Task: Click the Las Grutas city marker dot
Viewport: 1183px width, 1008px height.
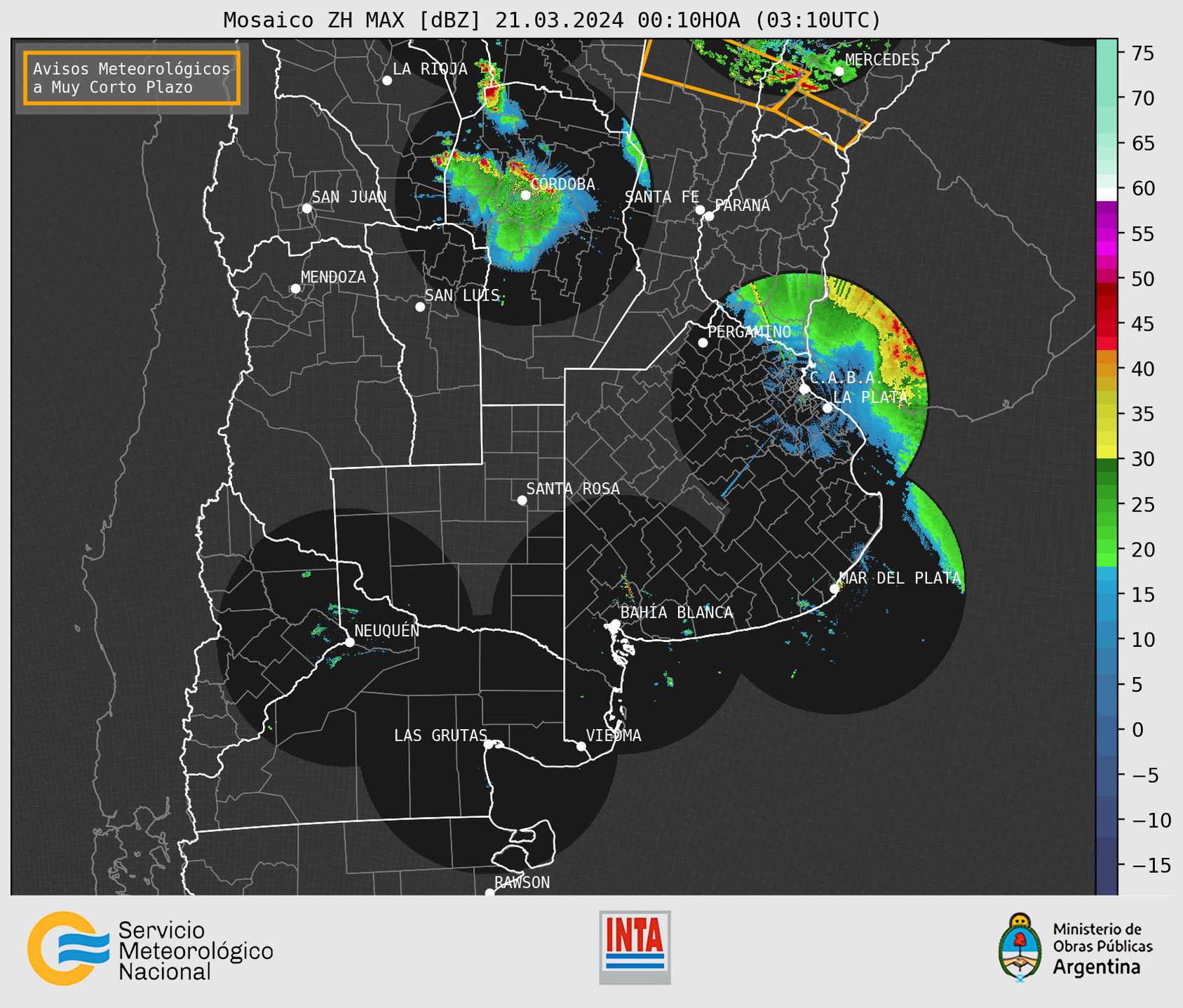Action: tap(489, 744)
